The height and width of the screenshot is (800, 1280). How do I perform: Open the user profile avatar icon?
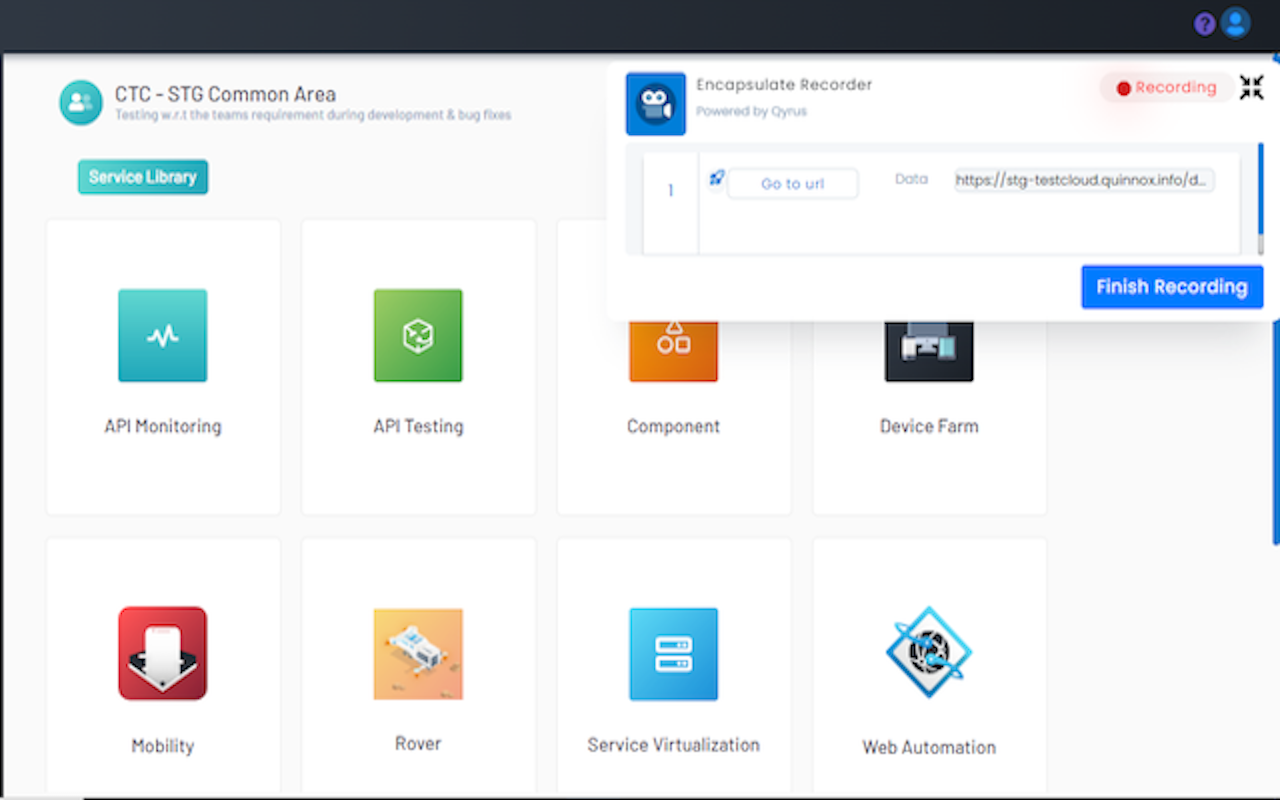tap(1236, 23)
